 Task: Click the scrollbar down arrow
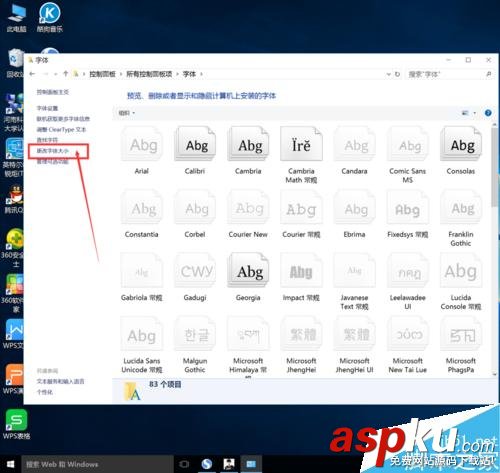click(x=495, y=374)
